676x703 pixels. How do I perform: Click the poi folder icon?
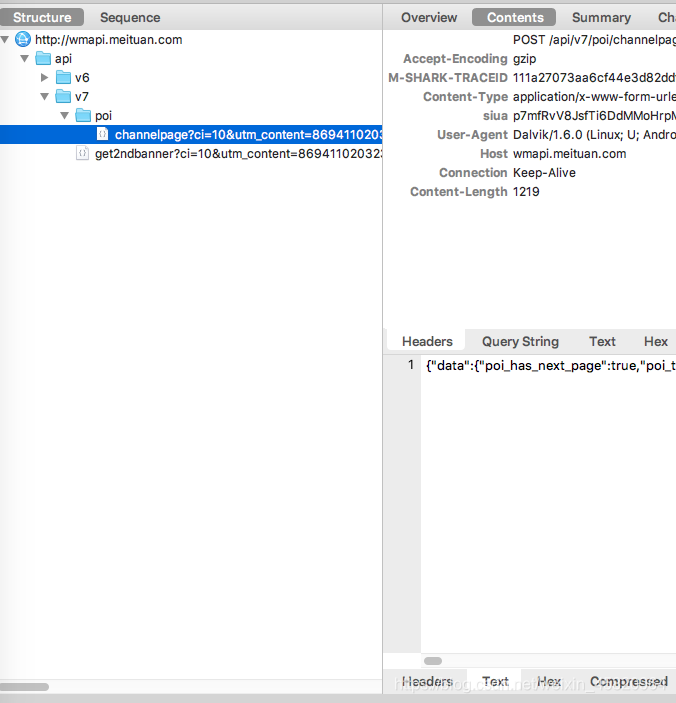(x=83, y=116)
